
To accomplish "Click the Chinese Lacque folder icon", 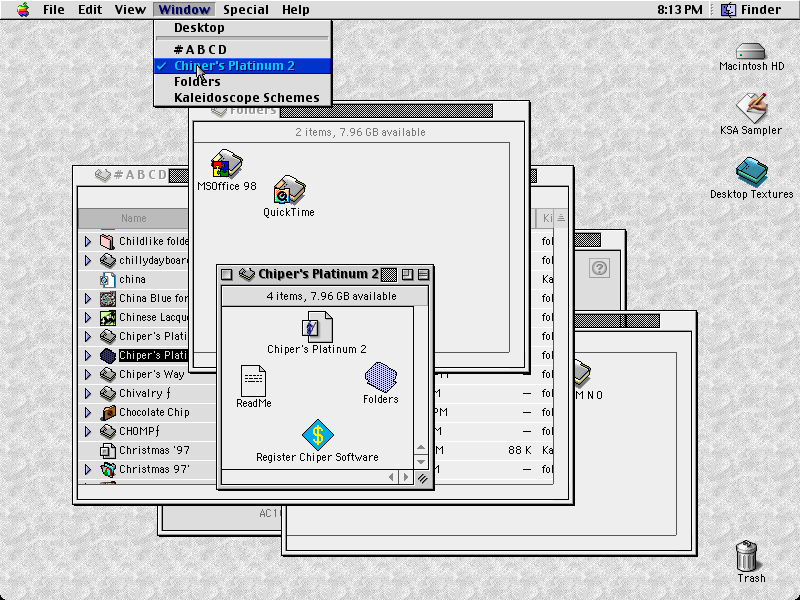I will click(x=107, y=317).
